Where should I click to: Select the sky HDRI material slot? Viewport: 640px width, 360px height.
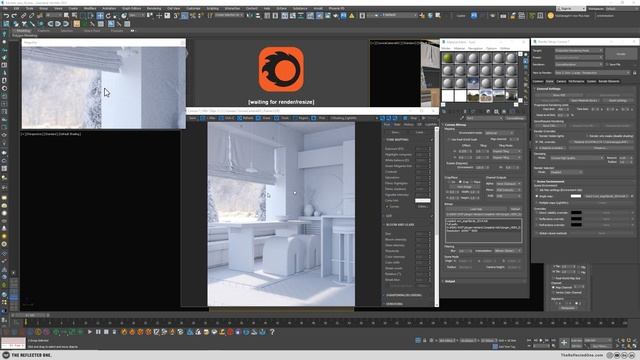[473, 83]
